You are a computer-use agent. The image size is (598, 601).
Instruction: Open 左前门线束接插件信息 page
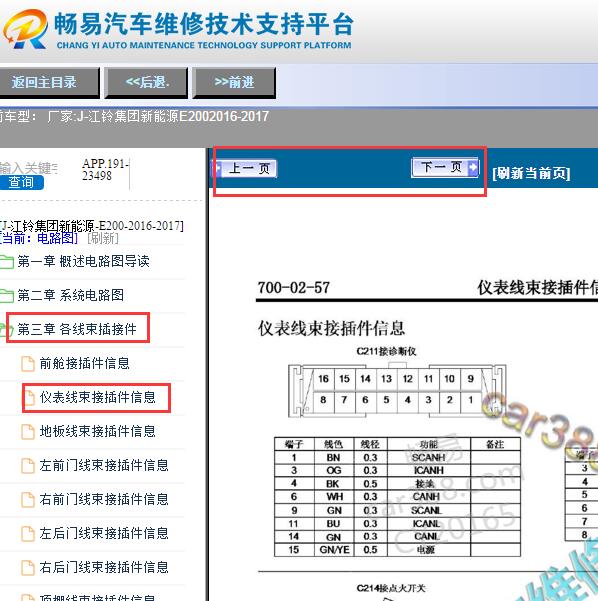(x=104, y=465)
